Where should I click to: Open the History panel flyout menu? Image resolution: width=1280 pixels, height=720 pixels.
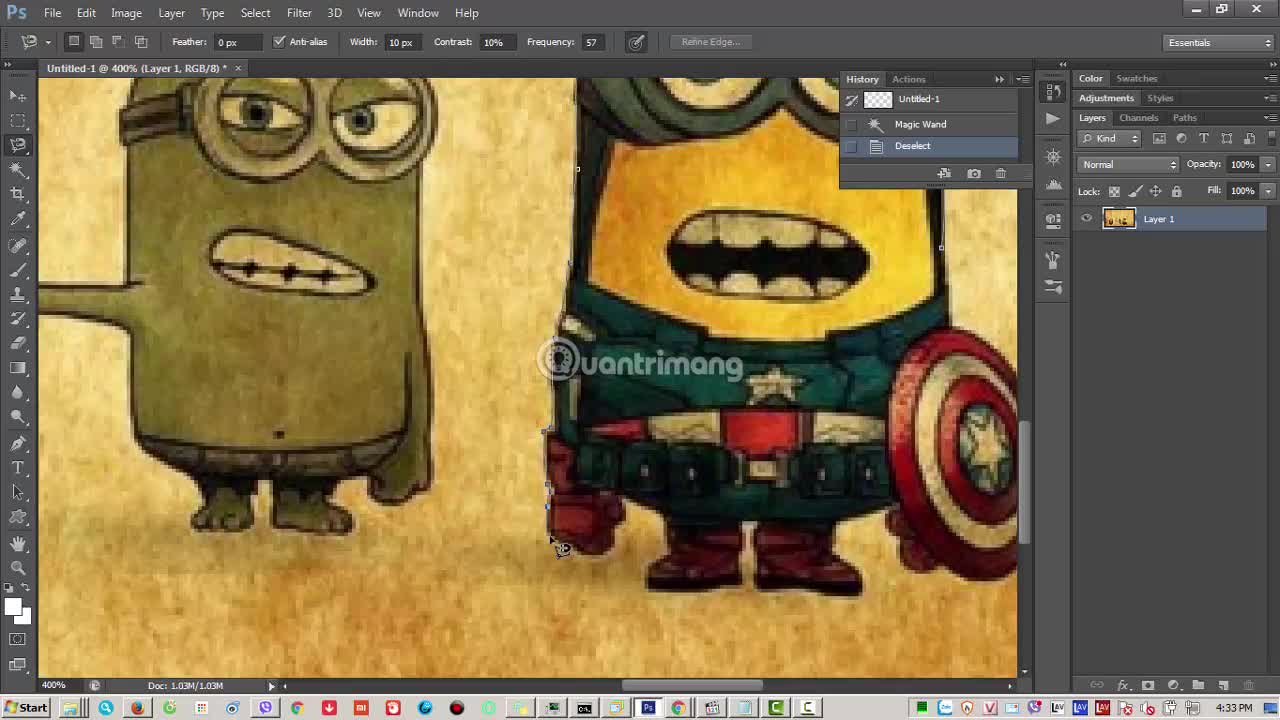tap(1022, 79)
